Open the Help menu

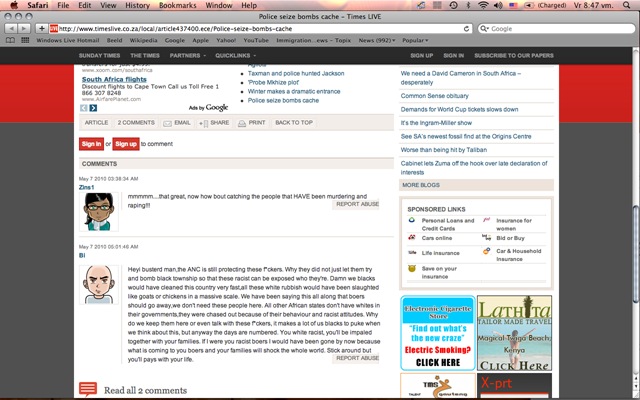coord(249,5)
